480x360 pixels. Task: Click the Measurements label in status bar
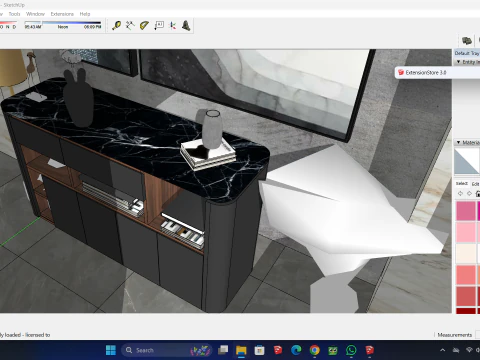click(x=455, y=335)
